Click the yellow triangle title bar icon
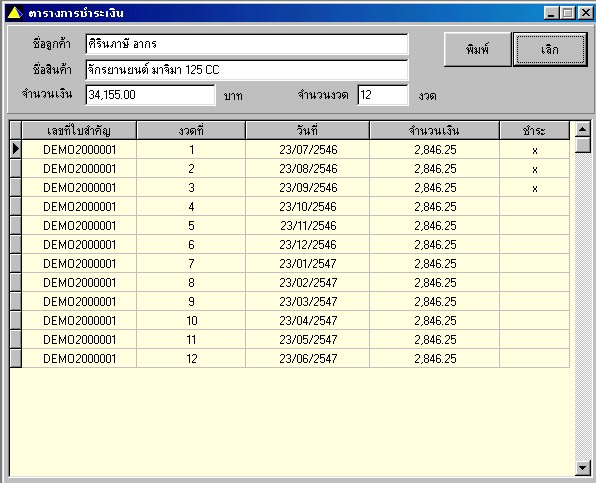The width and height of the screenshot is (596, 483). pos(15,13)
